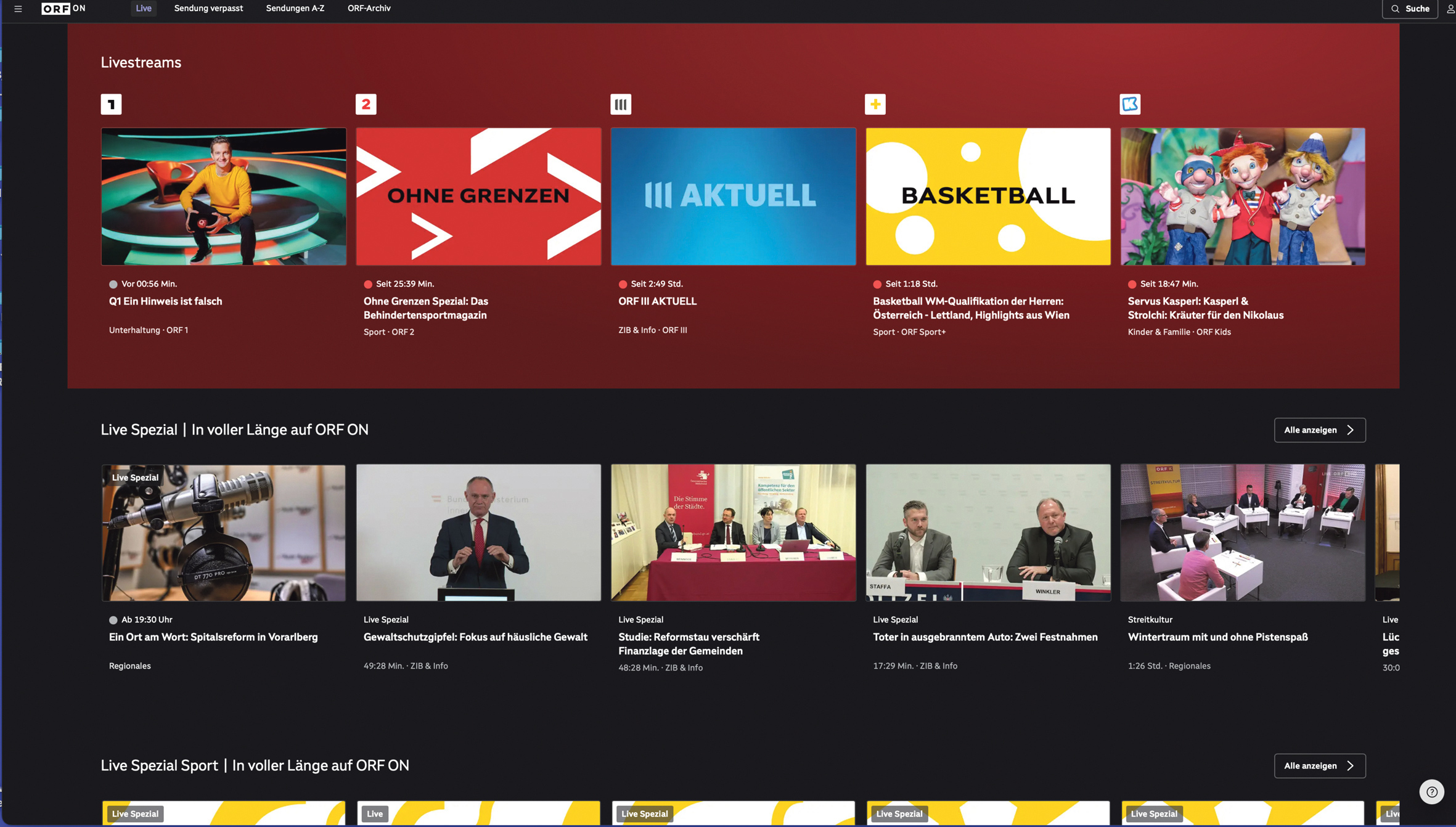Click title Q1 Ein Hinweis ist falsch
Screen dimensions: 1456x827
point(166,301)
